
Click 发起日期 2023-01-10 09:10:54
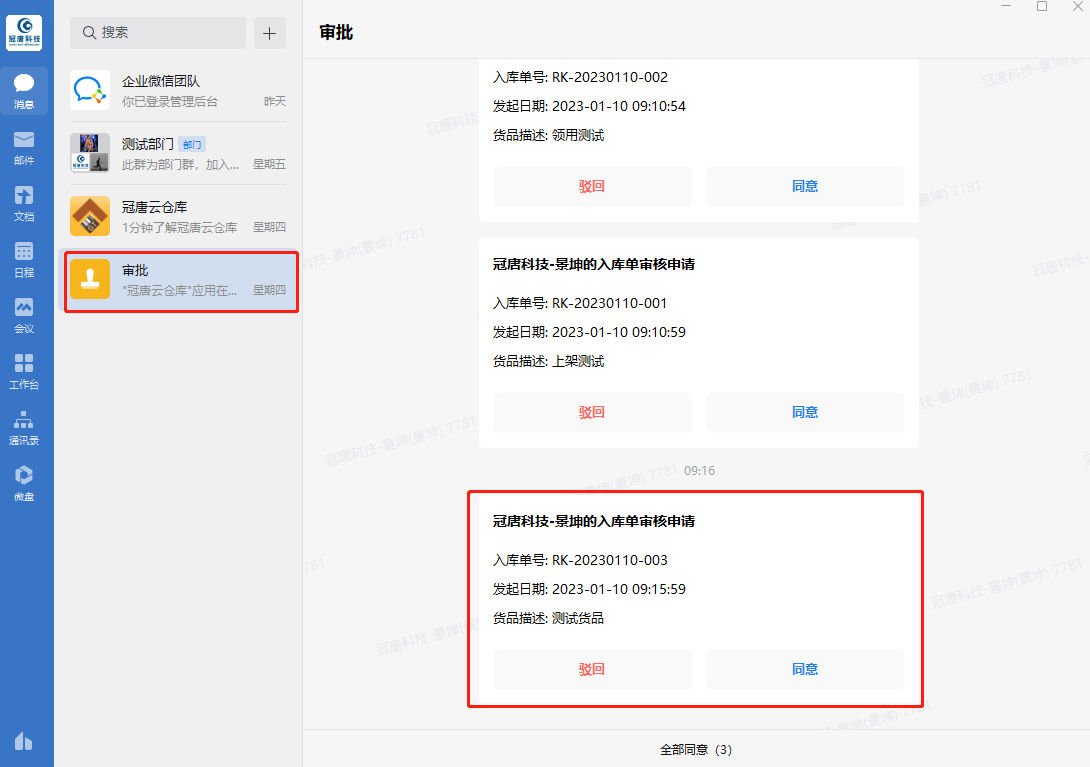589,106
